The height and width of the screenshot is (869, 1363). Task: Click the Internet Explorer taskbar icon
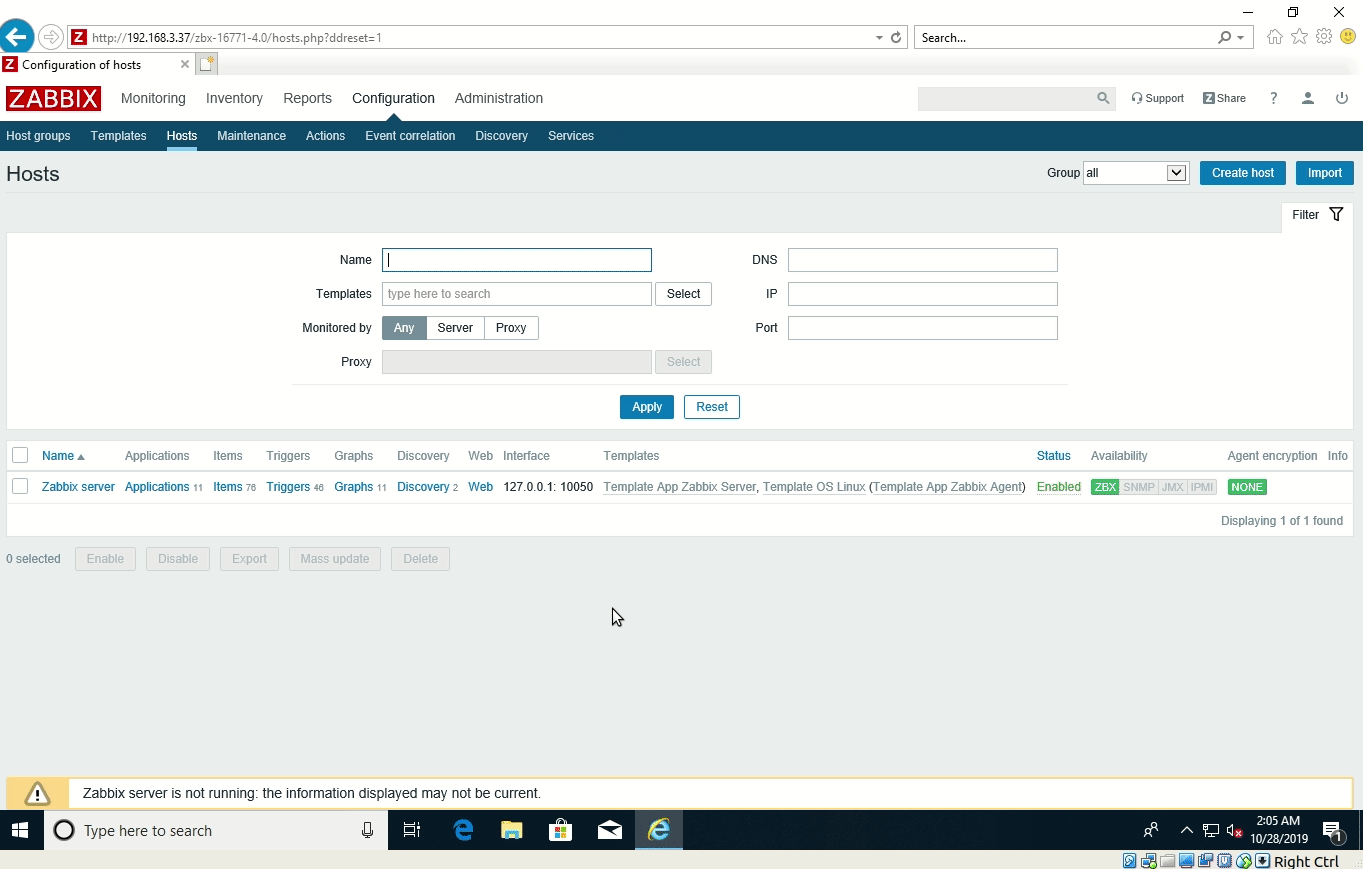(659, 830)
